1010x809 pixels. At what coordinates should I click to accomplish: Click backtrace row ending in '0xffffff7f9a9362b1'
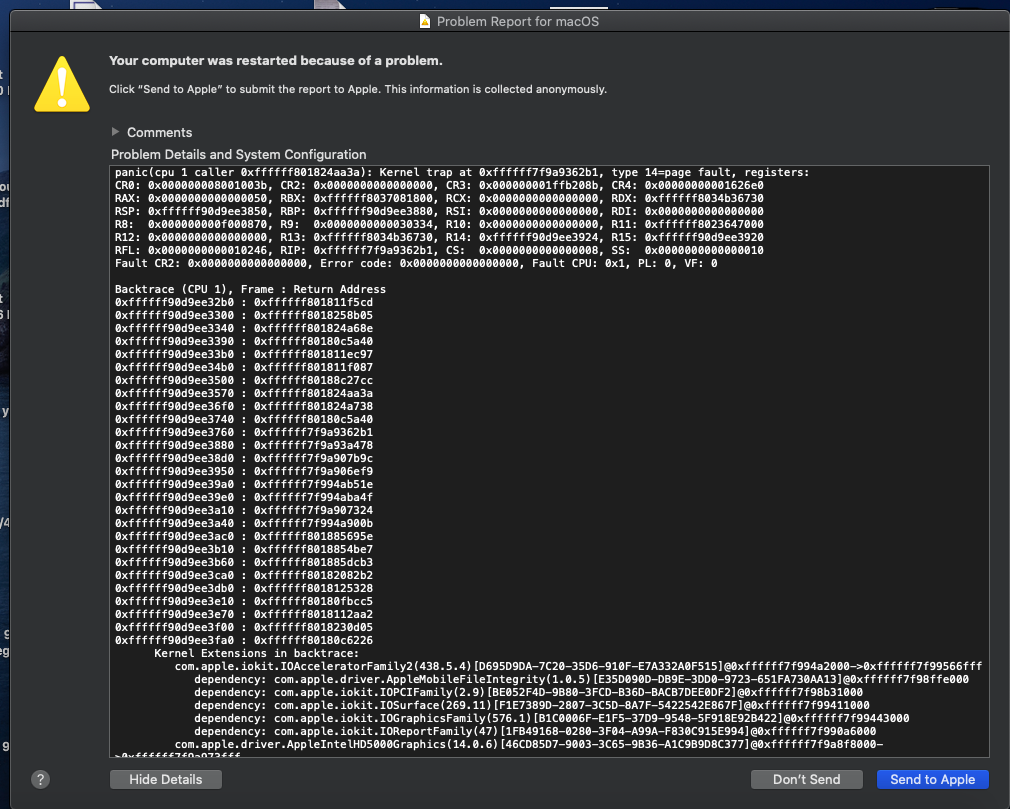coord(244,432)
